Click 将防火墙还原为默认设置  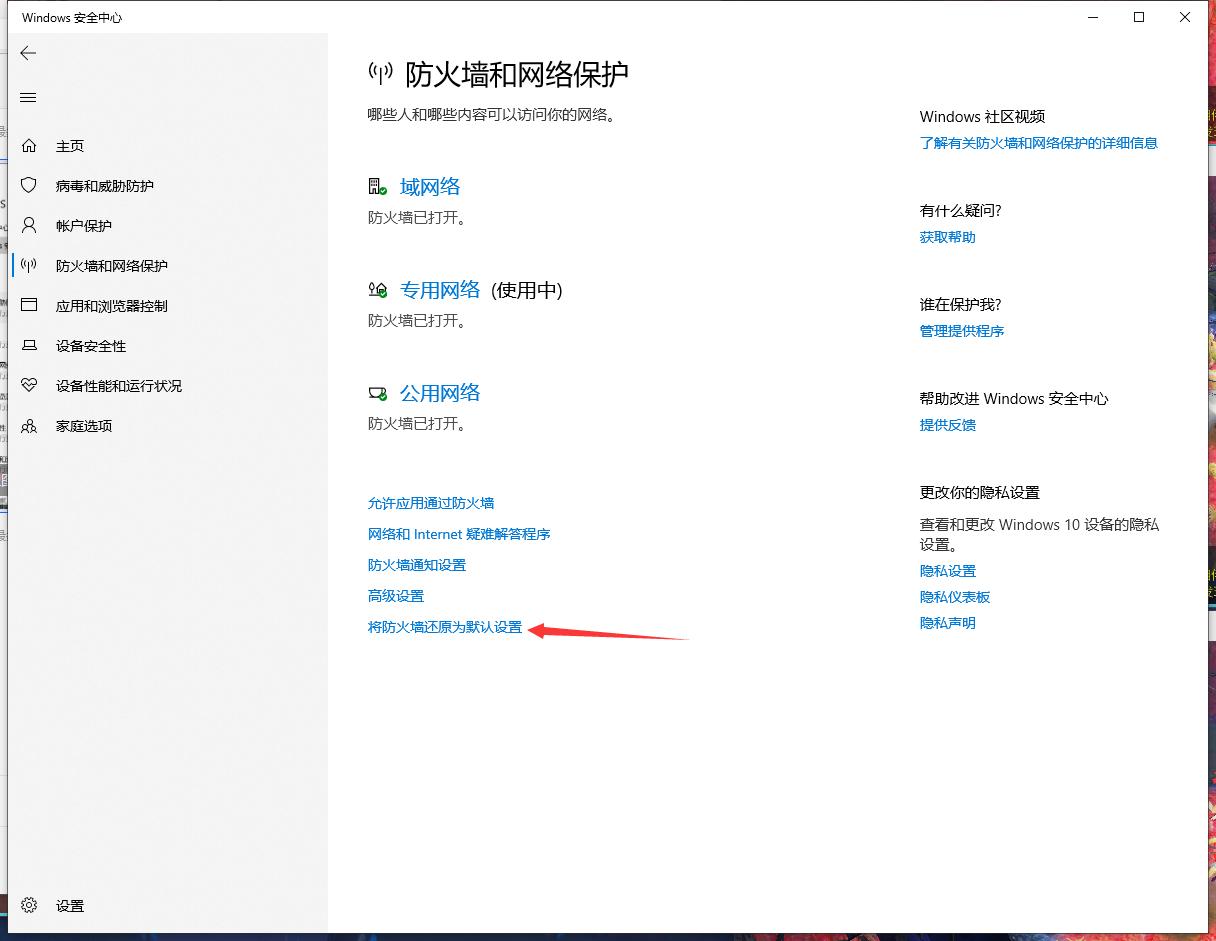pos(444,626)
